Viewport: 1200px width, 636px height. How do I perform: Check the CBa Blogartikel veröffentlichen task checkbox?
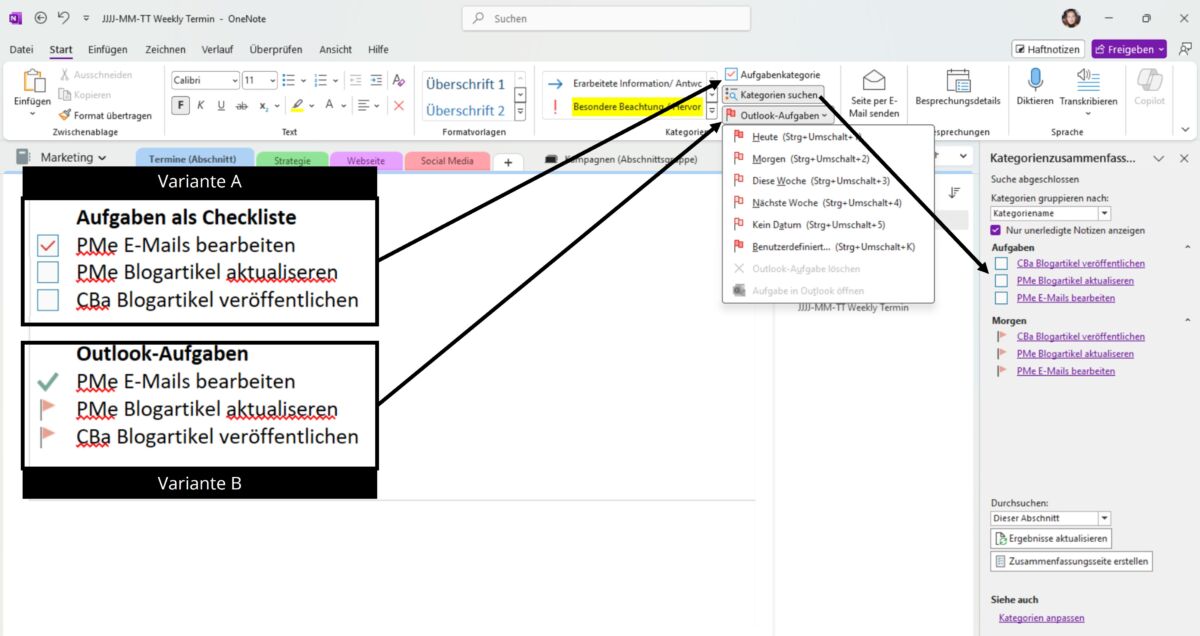pyautogui.click(x=1000, y=263)
